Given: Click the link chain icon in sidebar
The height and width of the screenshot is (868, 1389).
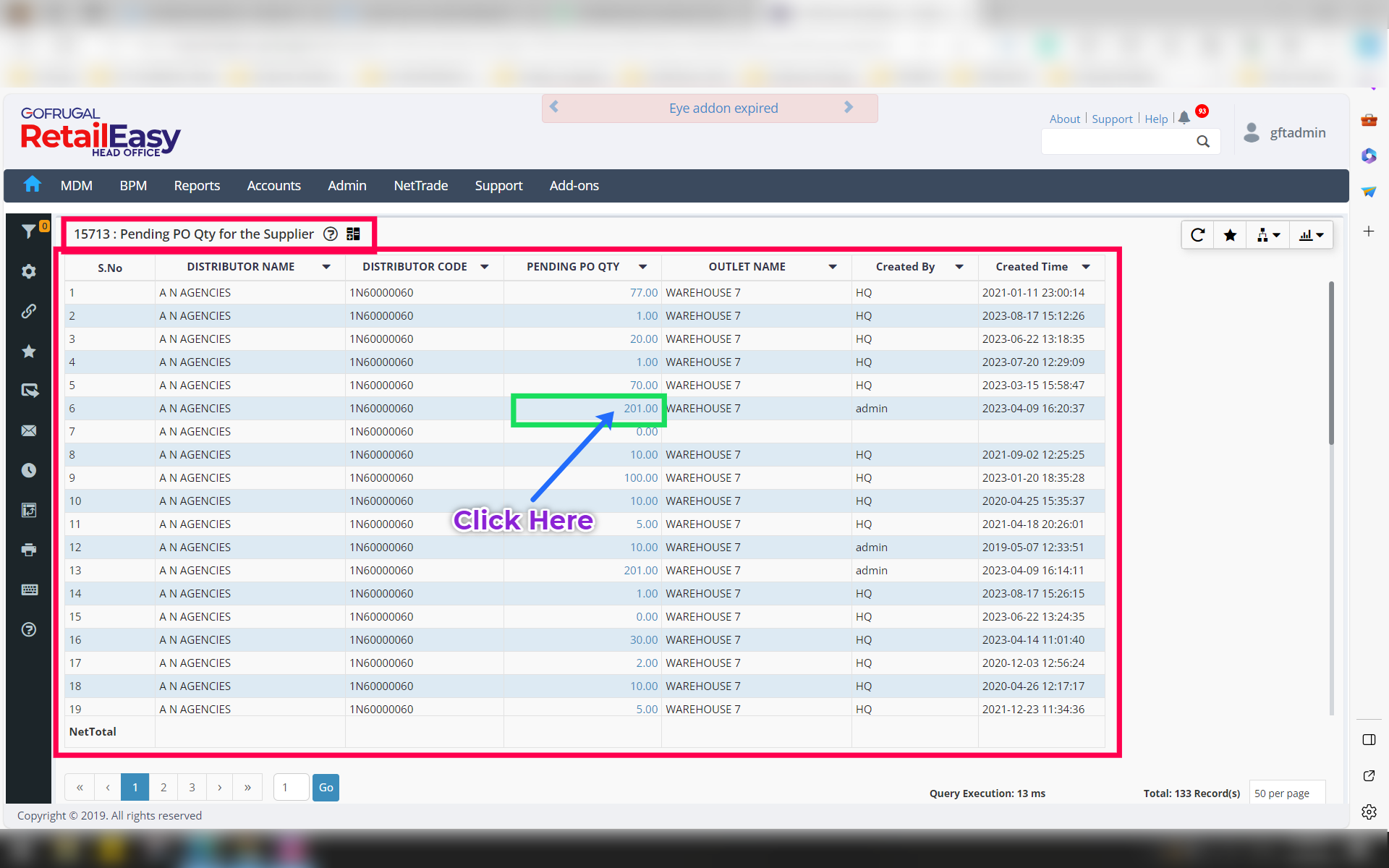Looking at the screenshot, I should [x=28, y=311].
